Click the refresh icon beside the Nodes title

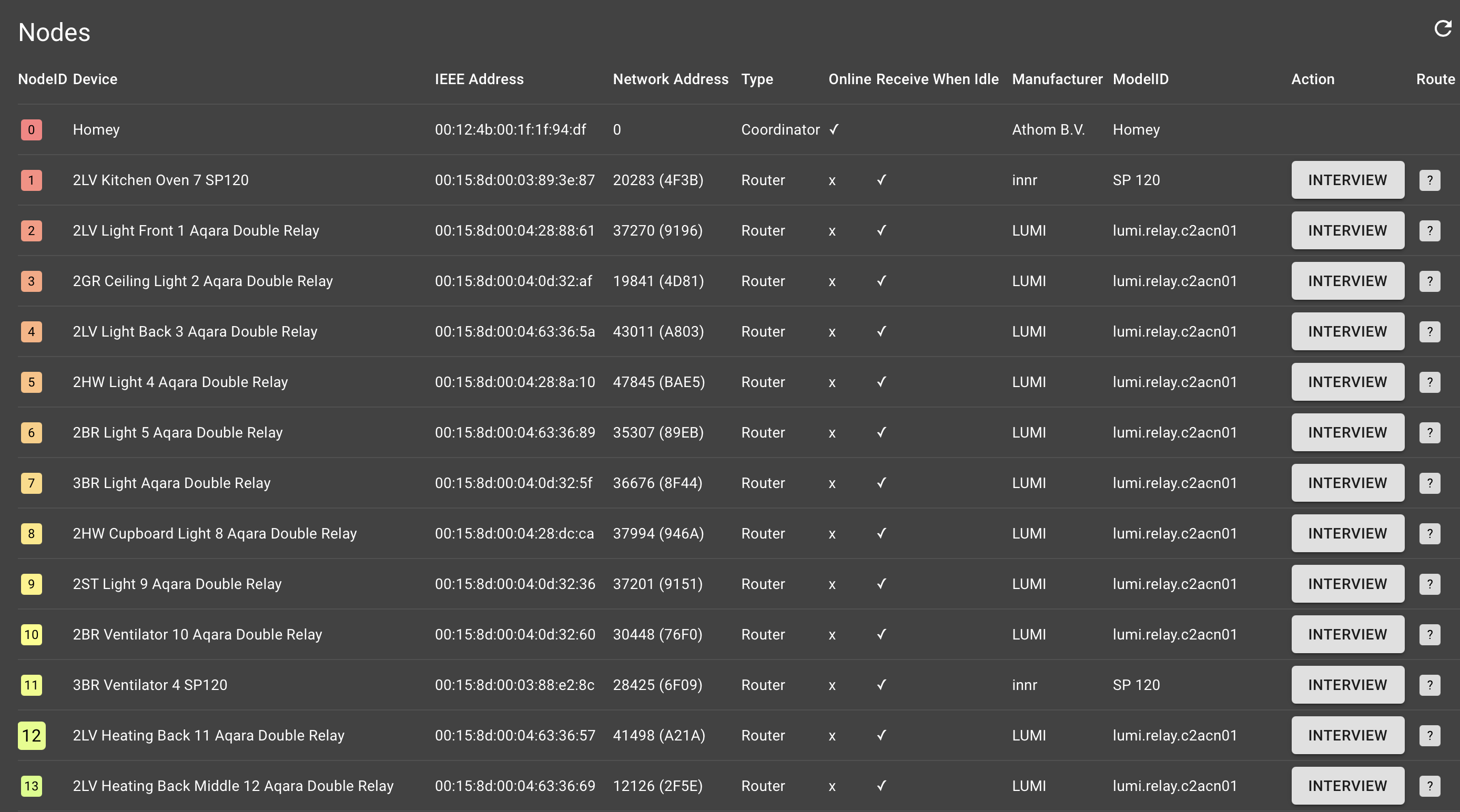pyautogui.click(x=1443, y=28)
